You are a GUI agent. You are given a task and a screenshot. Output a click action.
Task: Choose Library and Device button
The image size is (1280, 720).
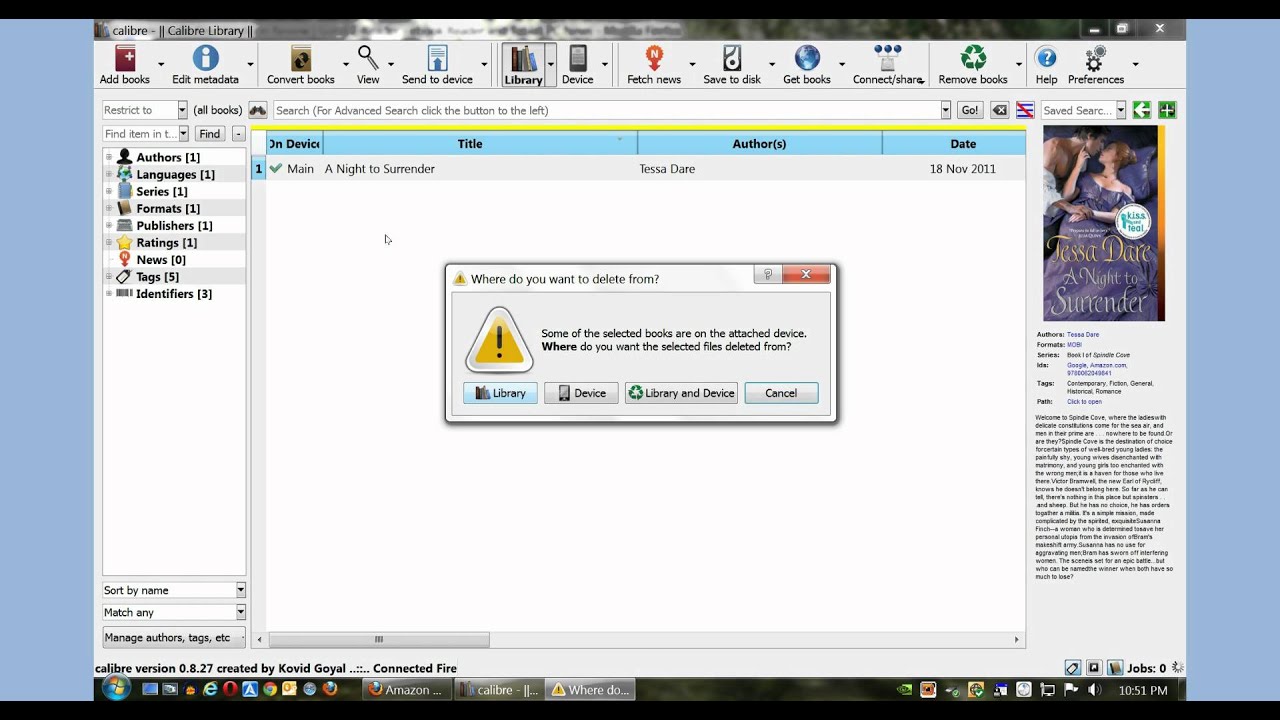681,393
